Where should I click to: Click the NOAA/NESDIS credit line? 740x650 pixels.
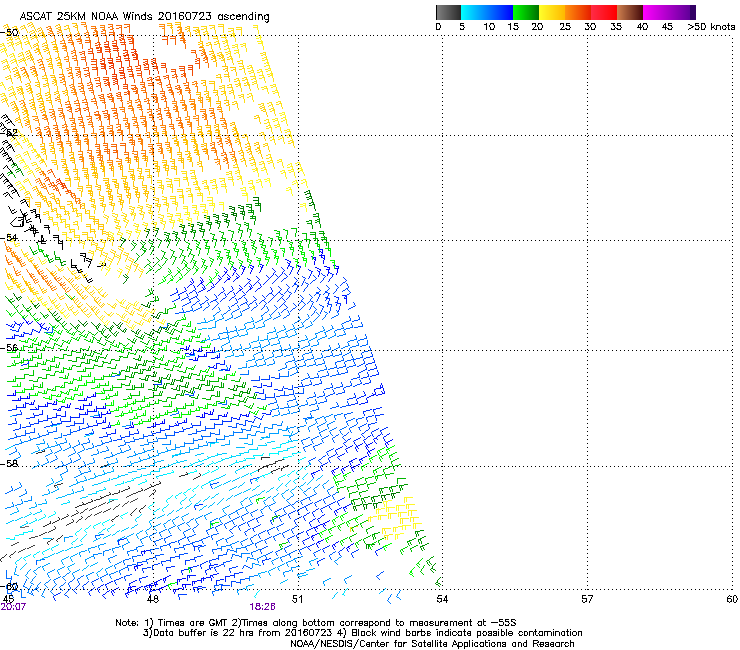click(432, 644)
